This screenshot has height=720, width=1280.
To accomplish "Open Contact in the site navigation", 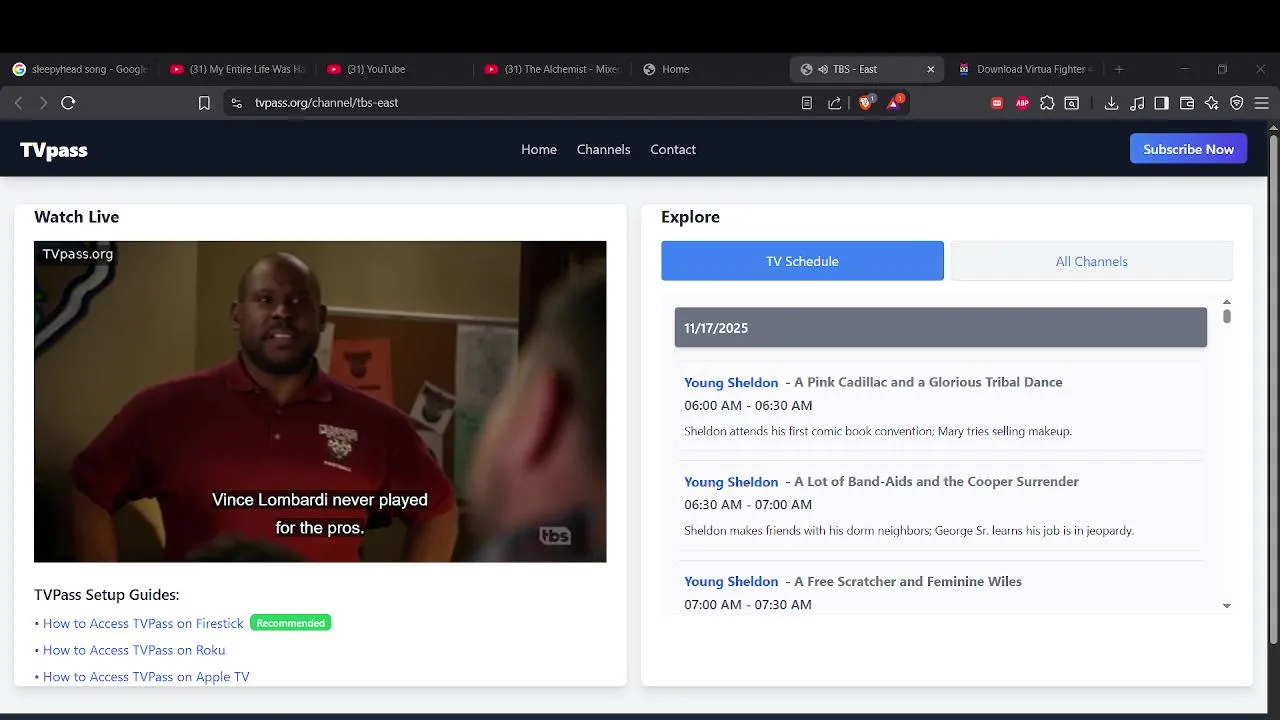I will 673,149.
